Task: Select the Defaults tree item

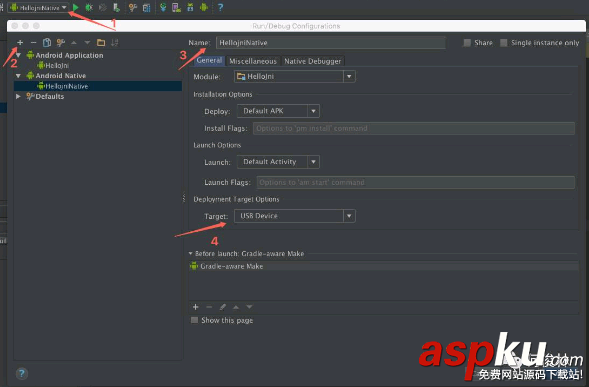Action: click(x=50, y=97)
